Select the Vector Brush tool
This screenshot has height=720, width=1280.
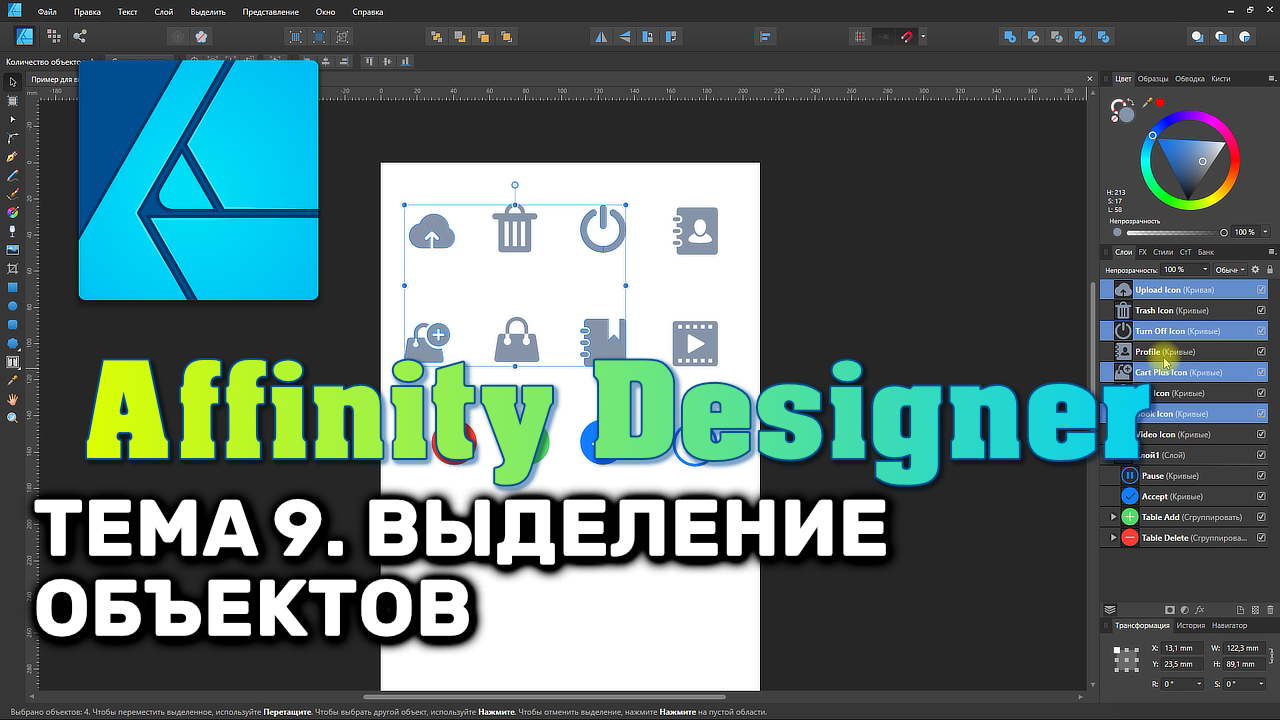point(13,194)
